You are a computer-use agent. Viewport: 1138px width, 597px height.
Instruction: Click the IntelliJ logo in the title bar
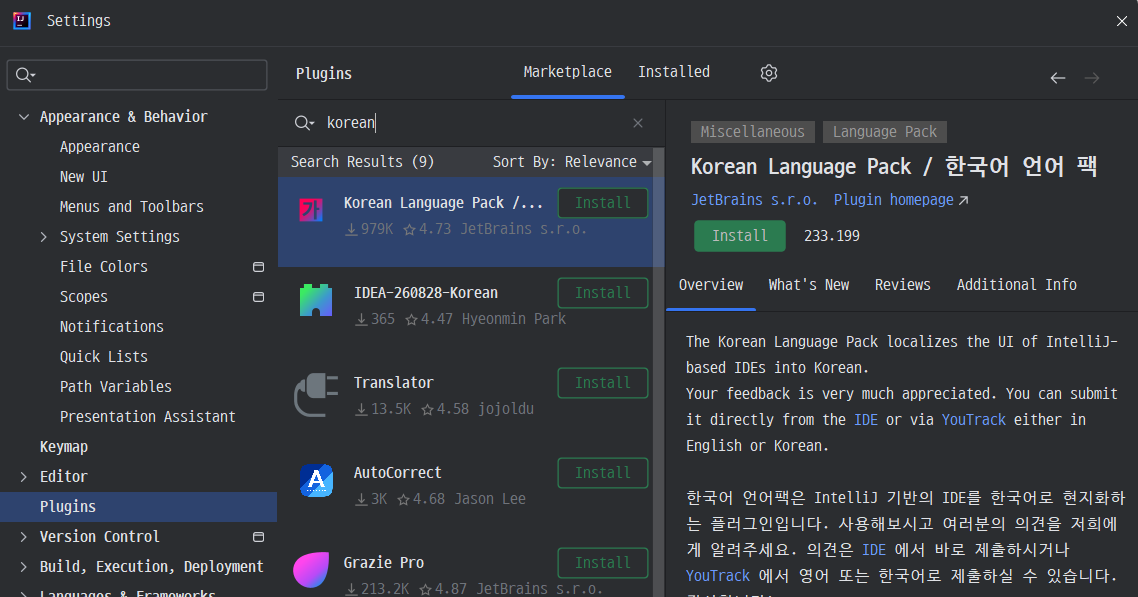(22, 20)
